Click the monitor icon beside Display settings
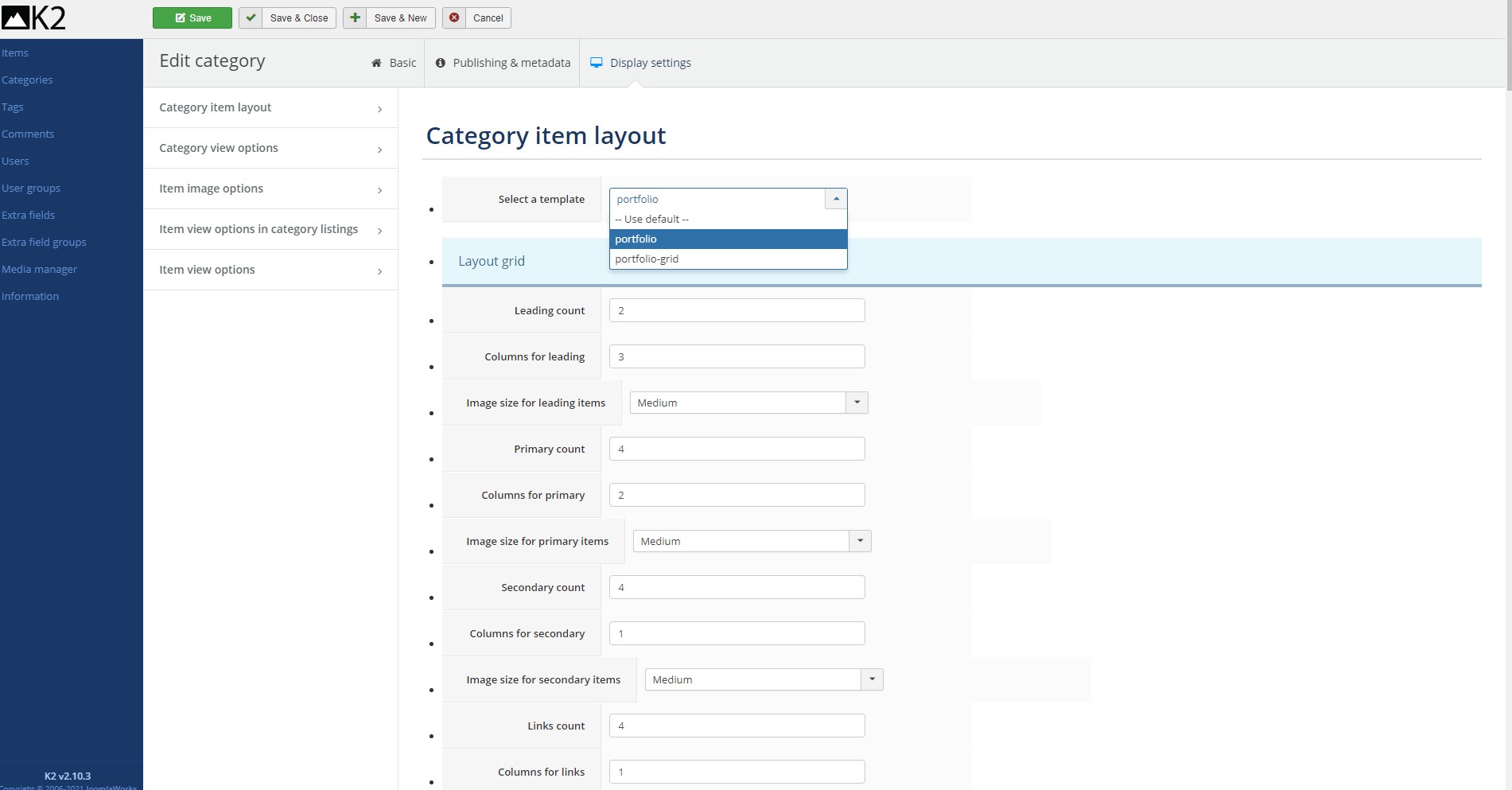Screen dimensions: 1512x790 tap(597, 63)
